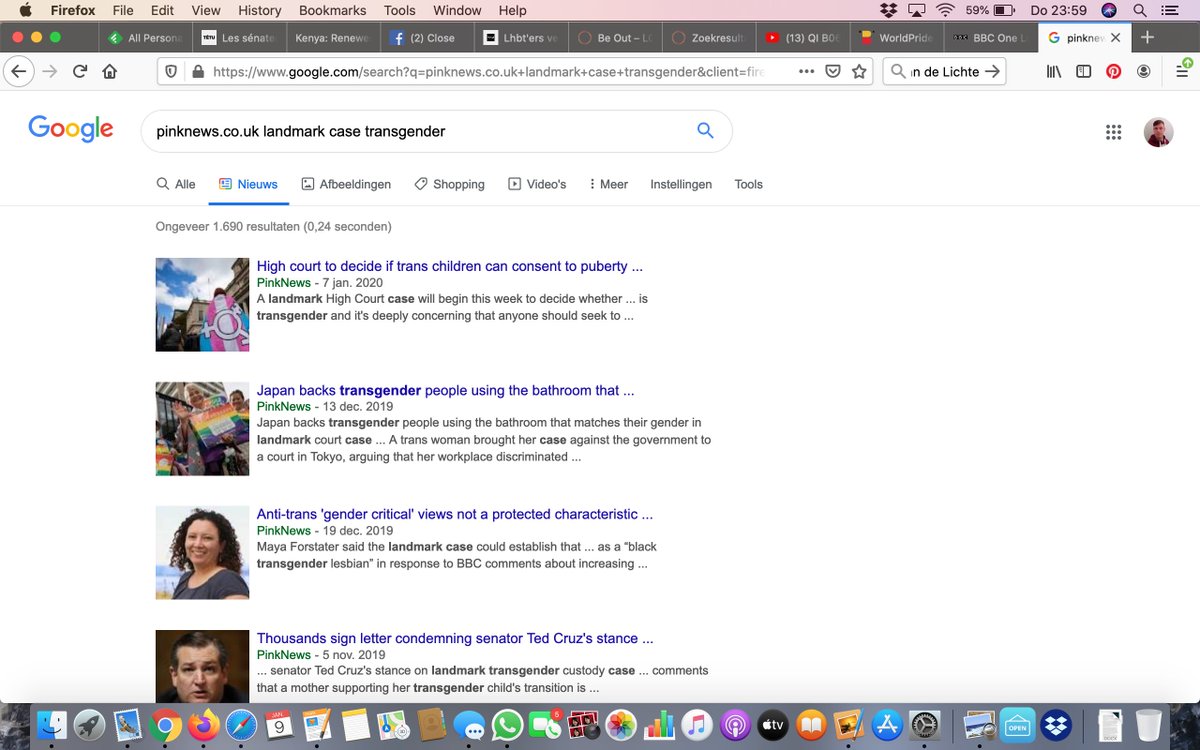
Task: Open Firefox Library icon
Action: coord(1054,72)
